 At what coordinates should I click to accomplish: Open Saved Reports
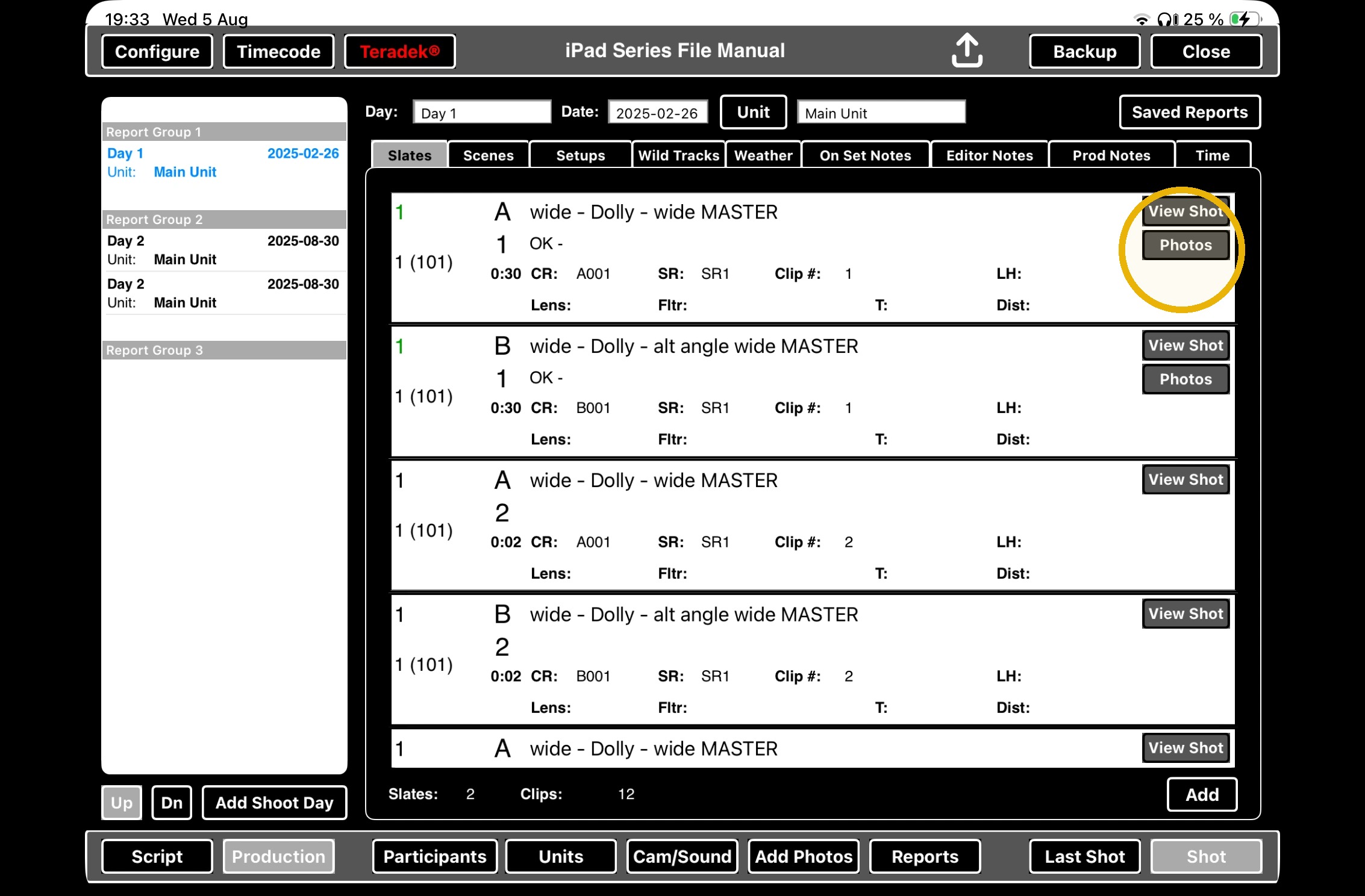coord(1190,112)
